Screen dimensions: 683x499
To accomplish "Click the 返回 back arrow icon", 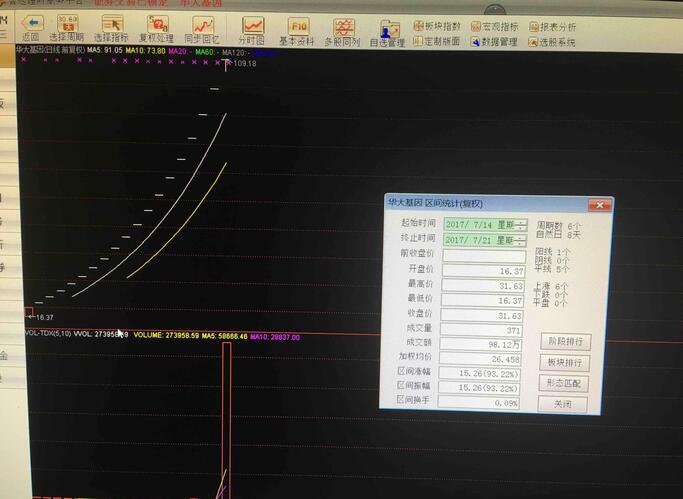I will tap(32, 23).
